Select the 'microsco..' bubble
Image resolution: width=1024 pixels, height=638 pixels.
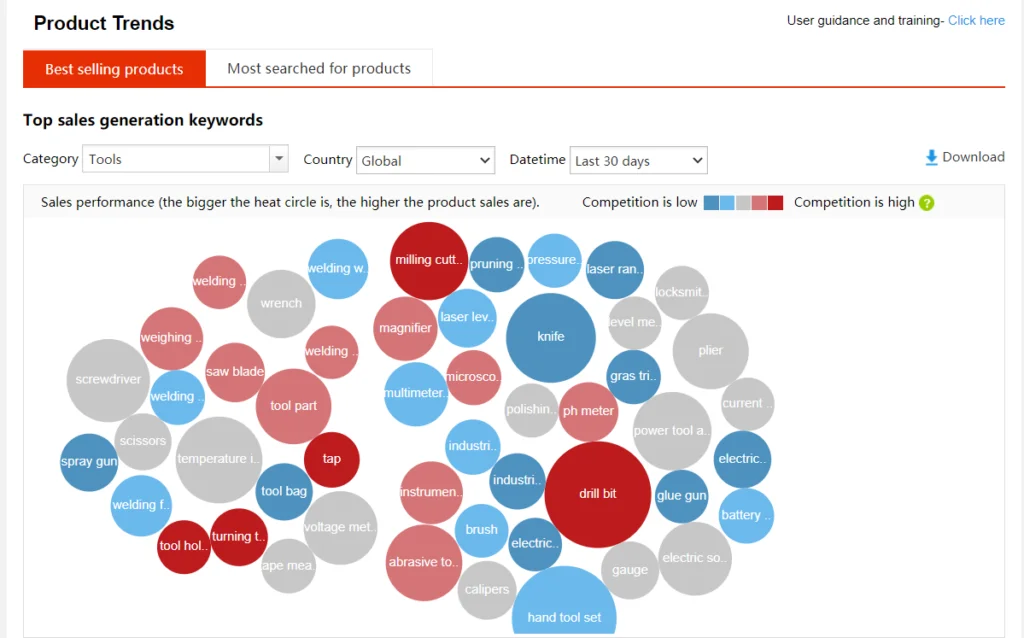[473, 377]
